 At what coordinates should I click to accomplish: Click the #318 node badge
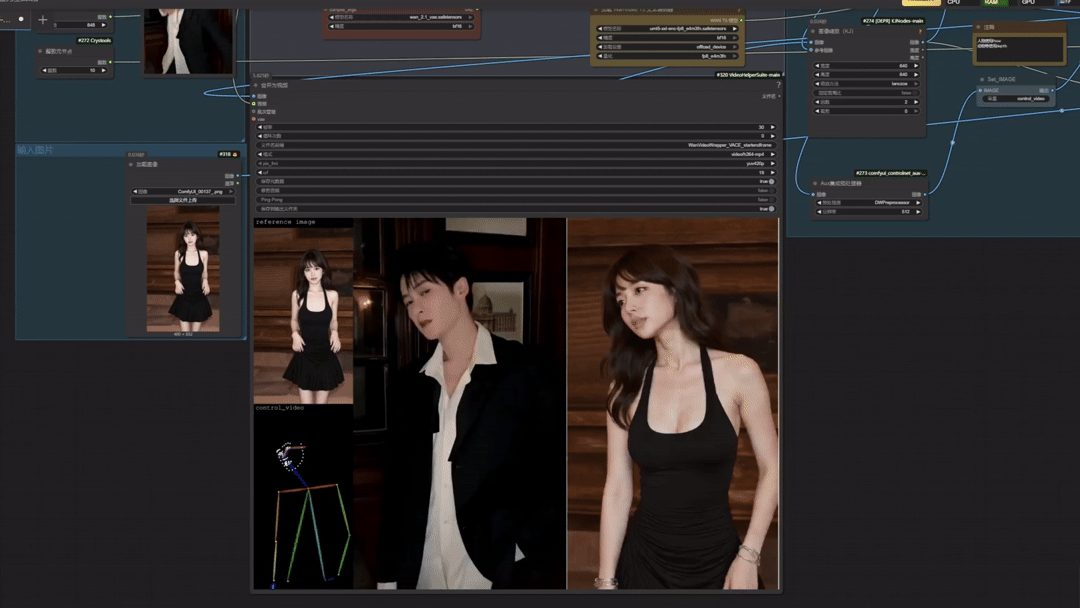point(228,154)
